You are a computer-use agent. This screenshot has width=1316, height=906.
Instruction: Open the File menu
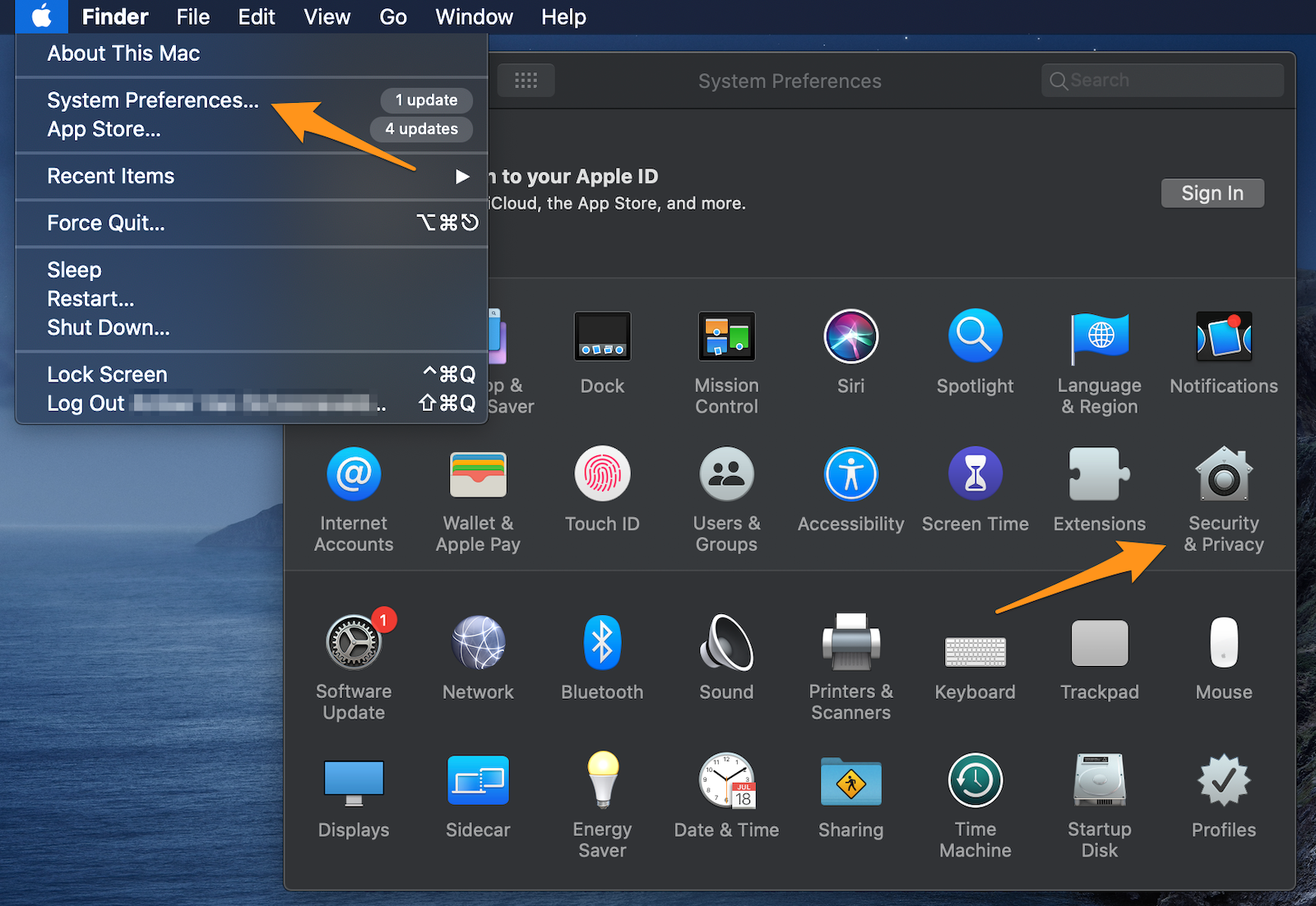click(192, 16)
